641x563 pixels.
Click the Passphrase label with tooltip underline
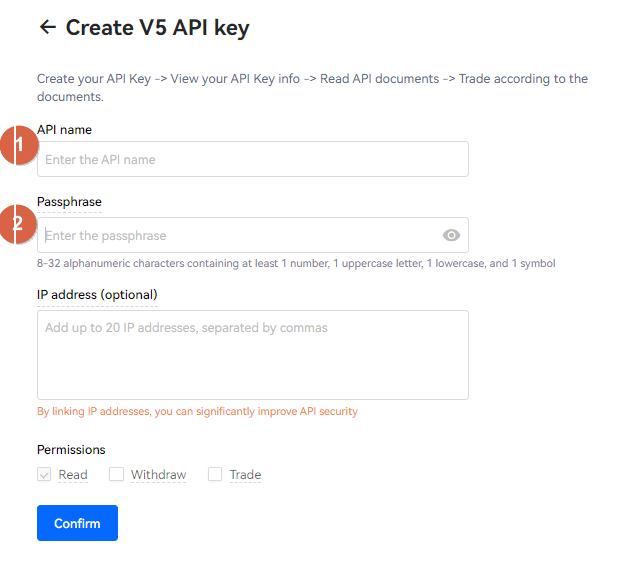69,202
